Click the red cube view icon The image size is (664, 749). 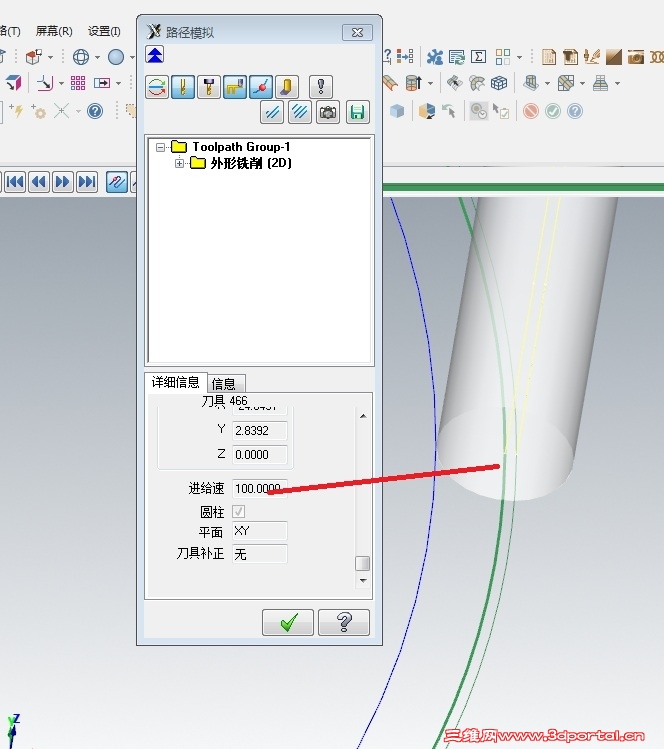tap(33, 57)
